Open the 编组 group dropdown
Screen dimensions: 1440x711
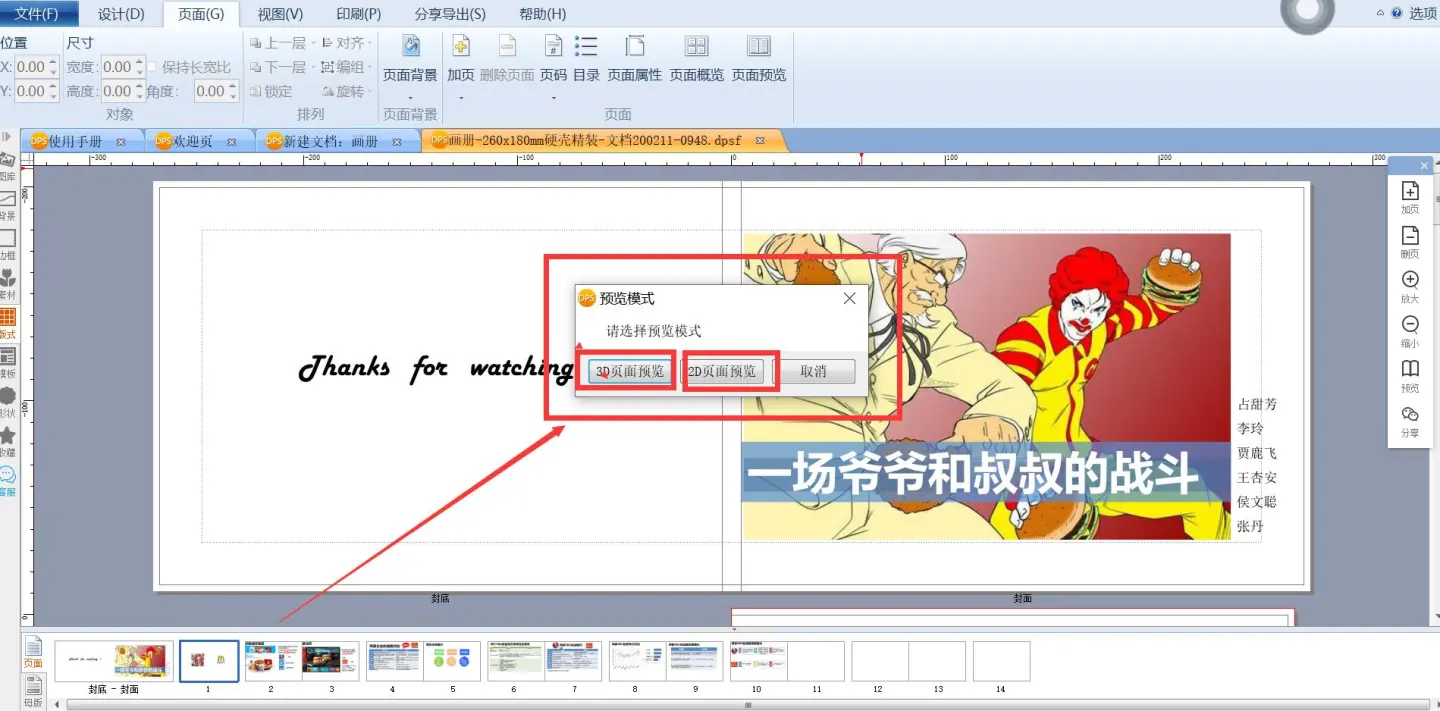[369, 67]
